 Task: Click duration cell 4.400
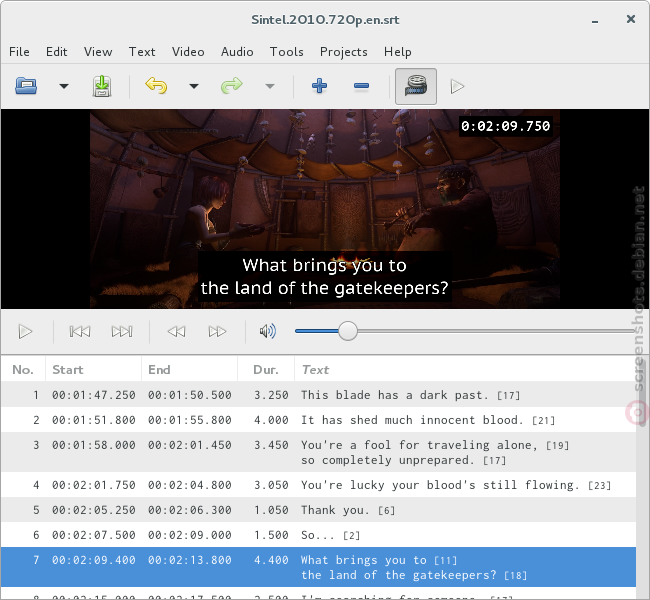(x=271, y=560)
